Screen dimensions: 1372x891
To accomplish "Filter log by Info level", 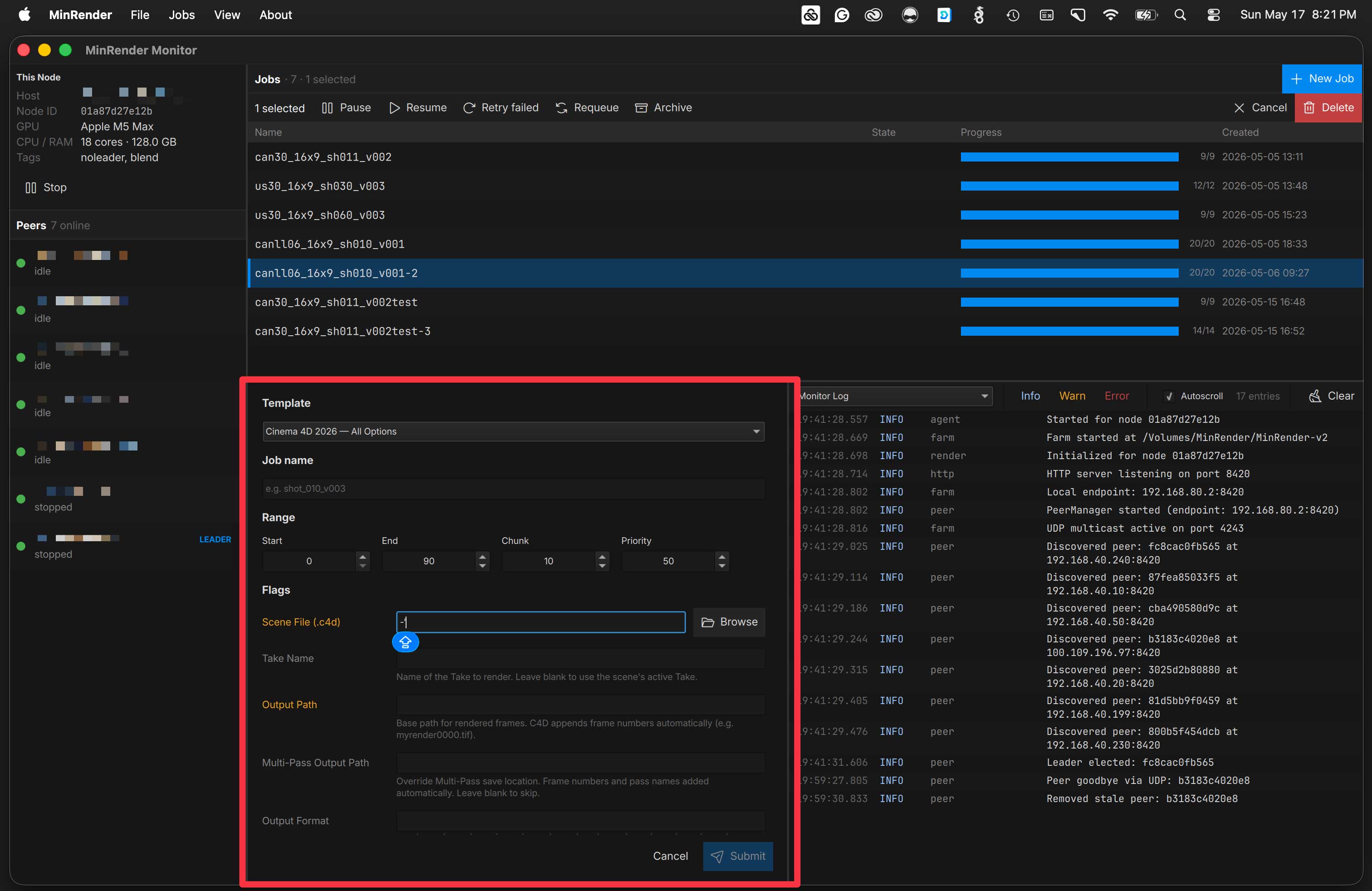I will [x=1030, y=396].
